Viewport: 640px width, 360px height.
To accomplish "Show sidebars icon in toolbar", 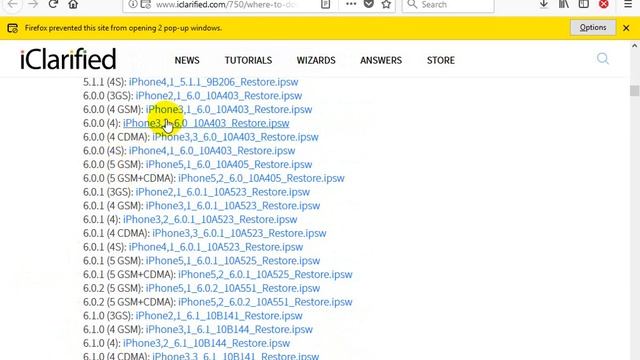I will [x=584, y=4].
